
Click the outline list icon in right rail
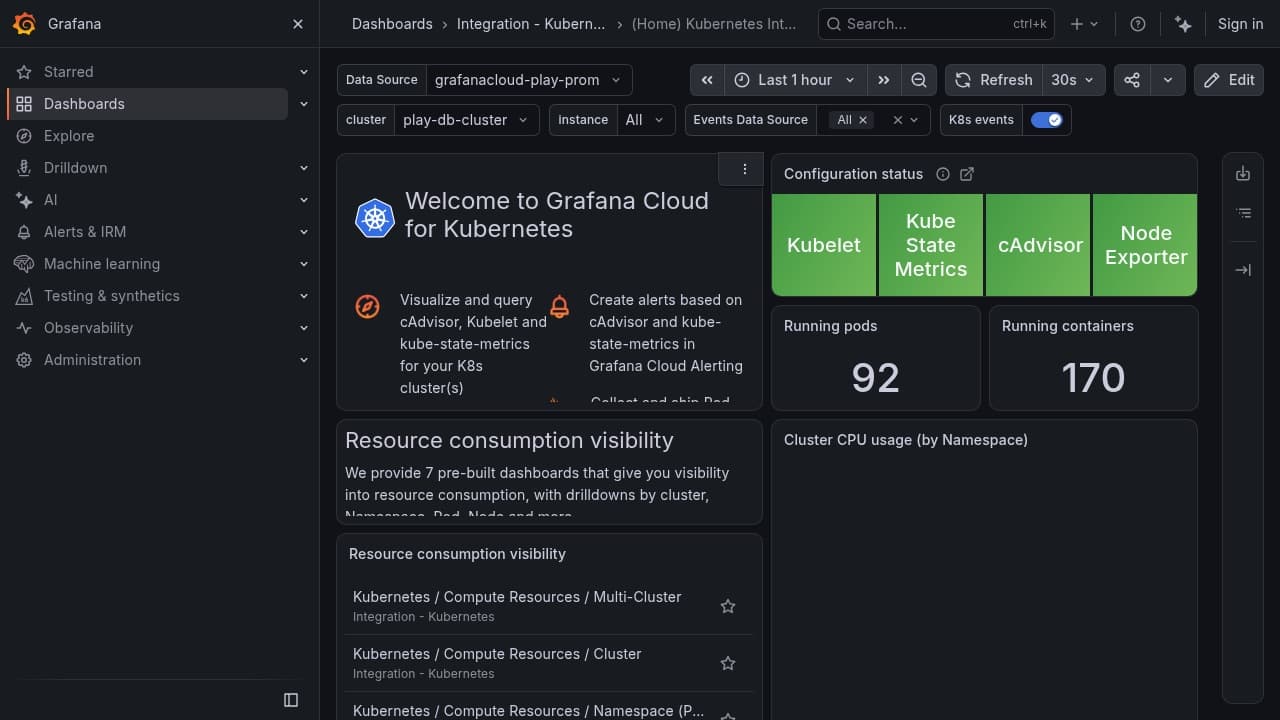(1243, 213)
